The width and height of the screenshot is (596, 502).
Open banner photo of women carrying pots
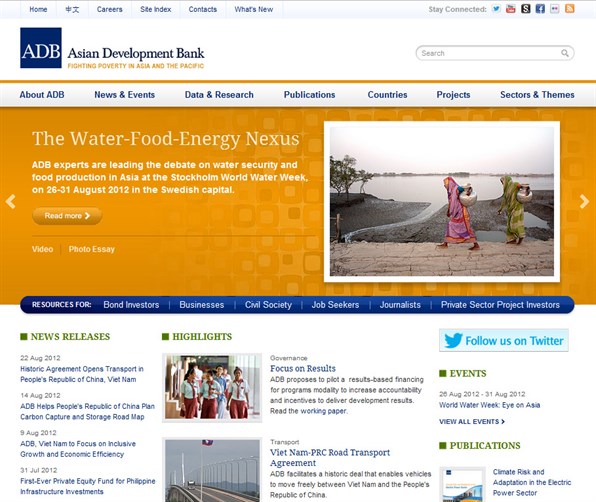(x=442, y=201)
